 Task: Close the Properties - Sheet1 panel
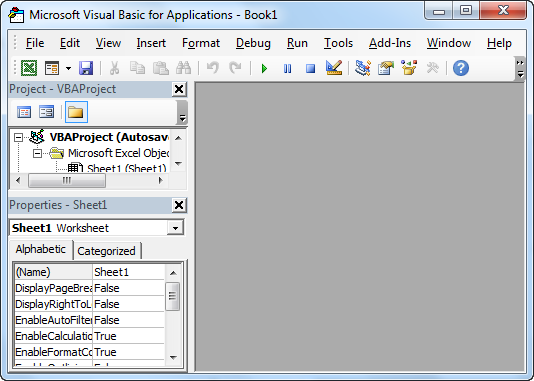pos(179,205)
